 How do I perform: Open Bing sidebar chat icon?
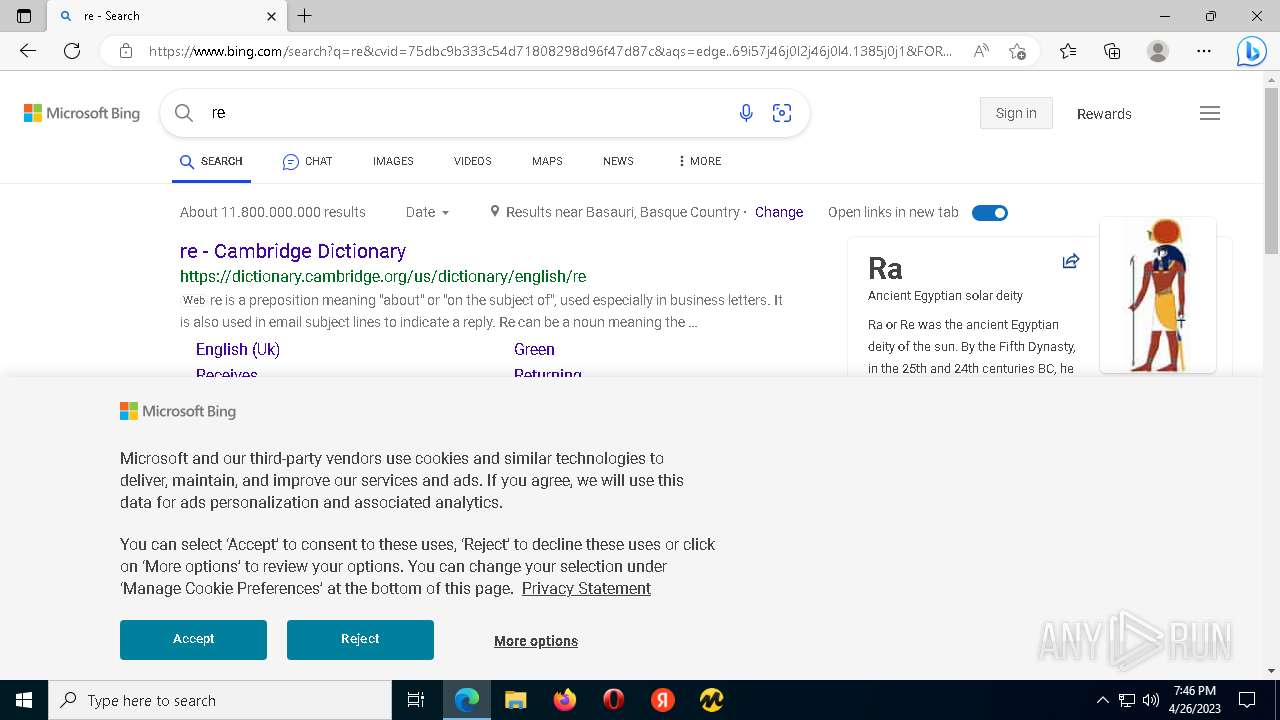pyautogui.click(x=1251, y=51)
